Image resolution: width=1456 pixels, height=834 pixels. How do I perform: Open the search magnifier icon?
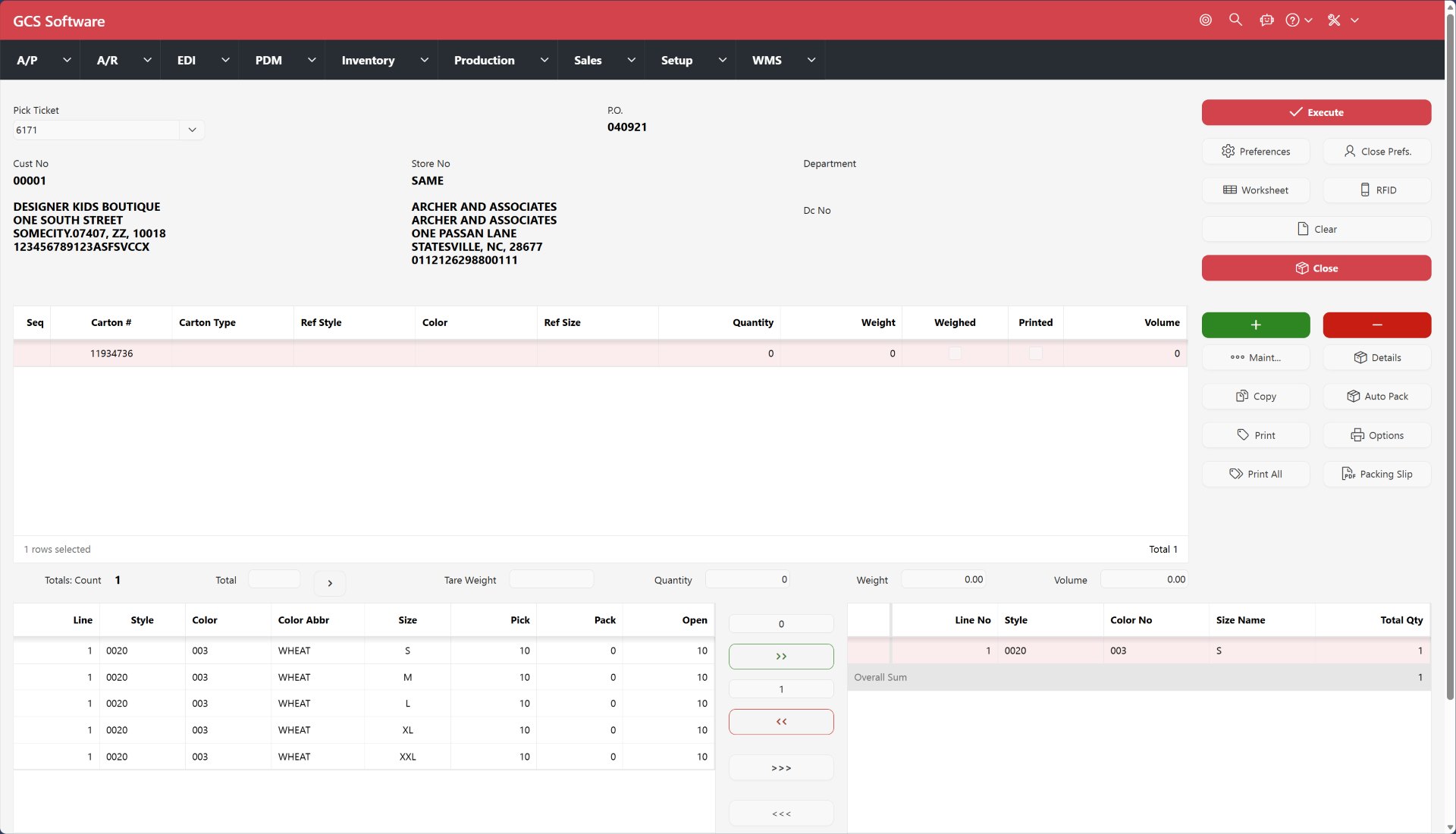[1235, 20]
